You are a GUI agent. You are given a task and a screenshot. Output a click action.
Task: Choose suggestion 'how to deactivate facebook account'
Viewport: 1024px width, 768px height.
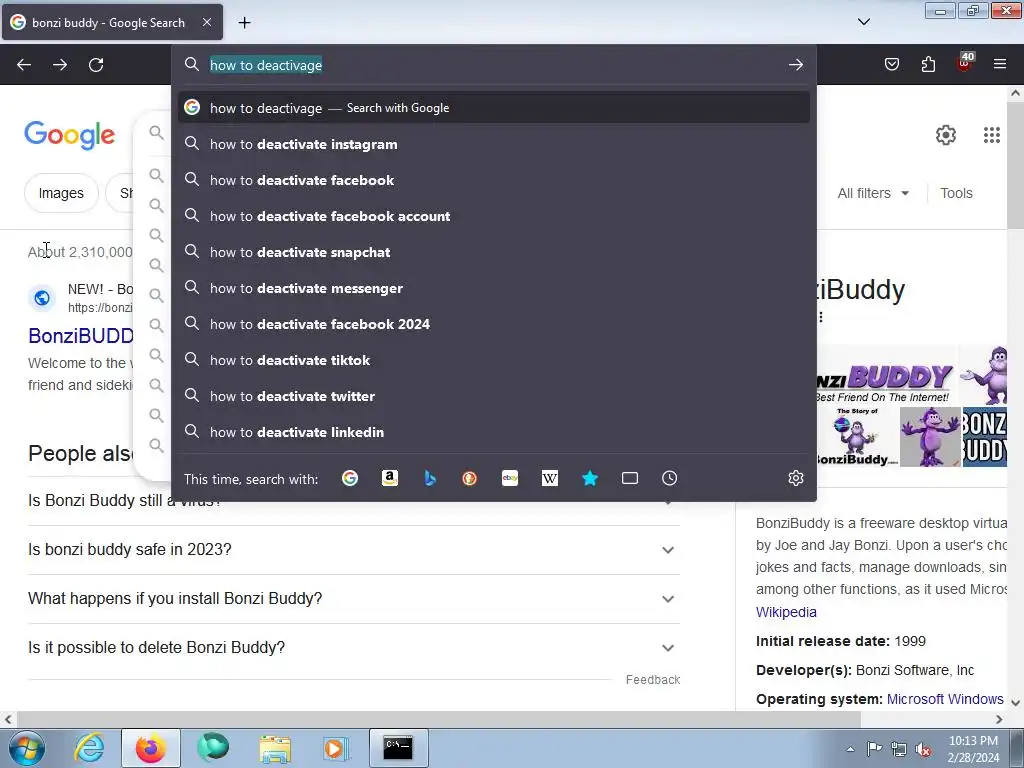tap(494, 216)
